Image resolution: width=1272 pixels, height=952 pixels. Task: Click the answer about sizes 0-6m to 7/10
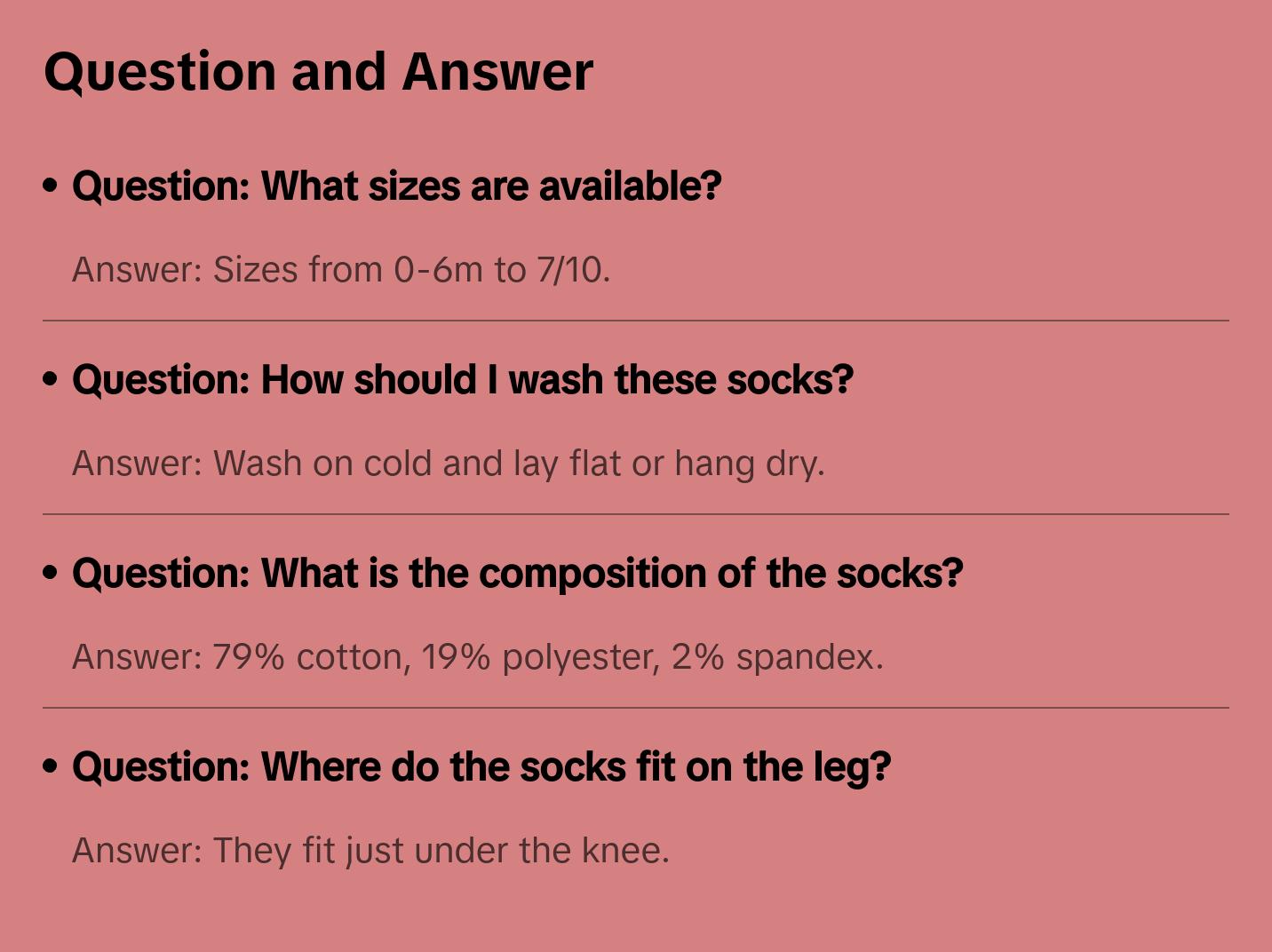pyautogui.click(x=341, y=270)
